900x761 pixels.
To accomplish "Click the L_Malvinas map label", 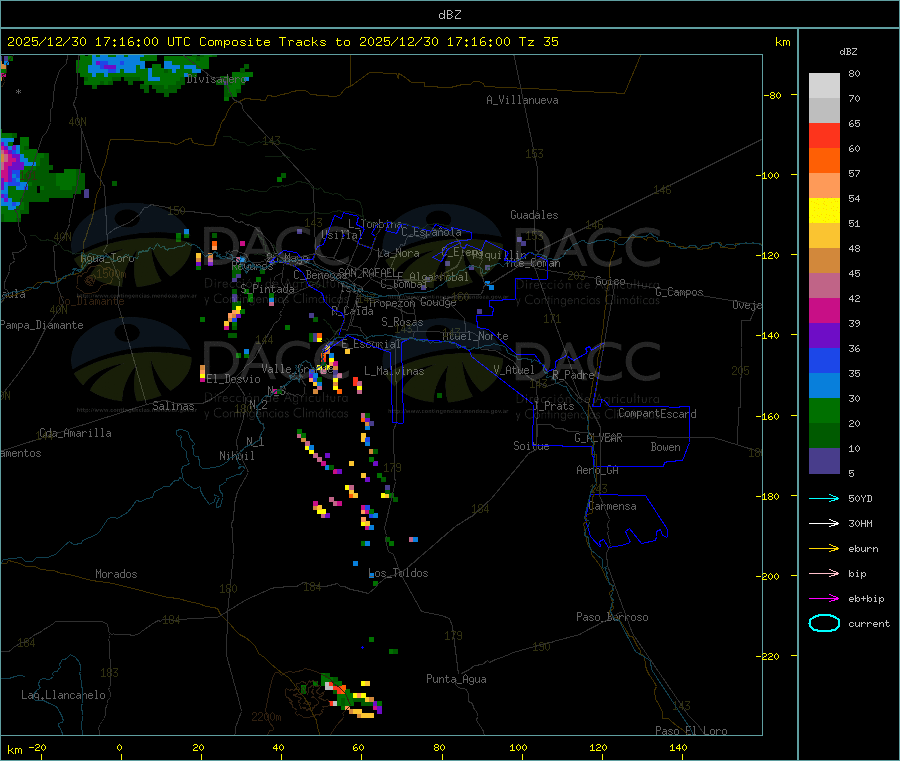I will pyautogui.click(x=394, y=371).
